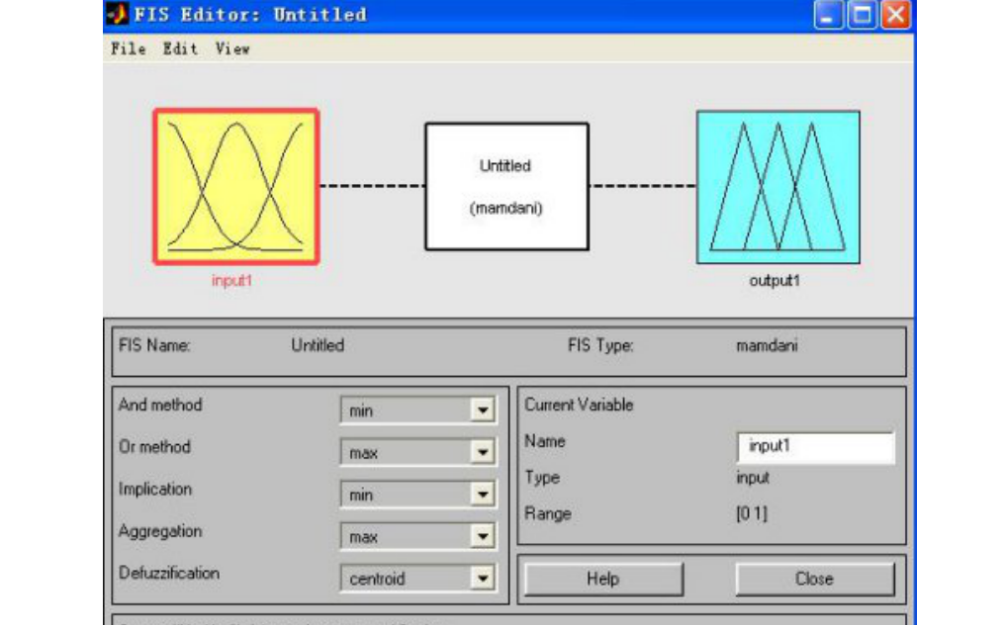Minimize the FIS Editor window
This screenshot has width=1000, height=625.
[x=829, y=15]
